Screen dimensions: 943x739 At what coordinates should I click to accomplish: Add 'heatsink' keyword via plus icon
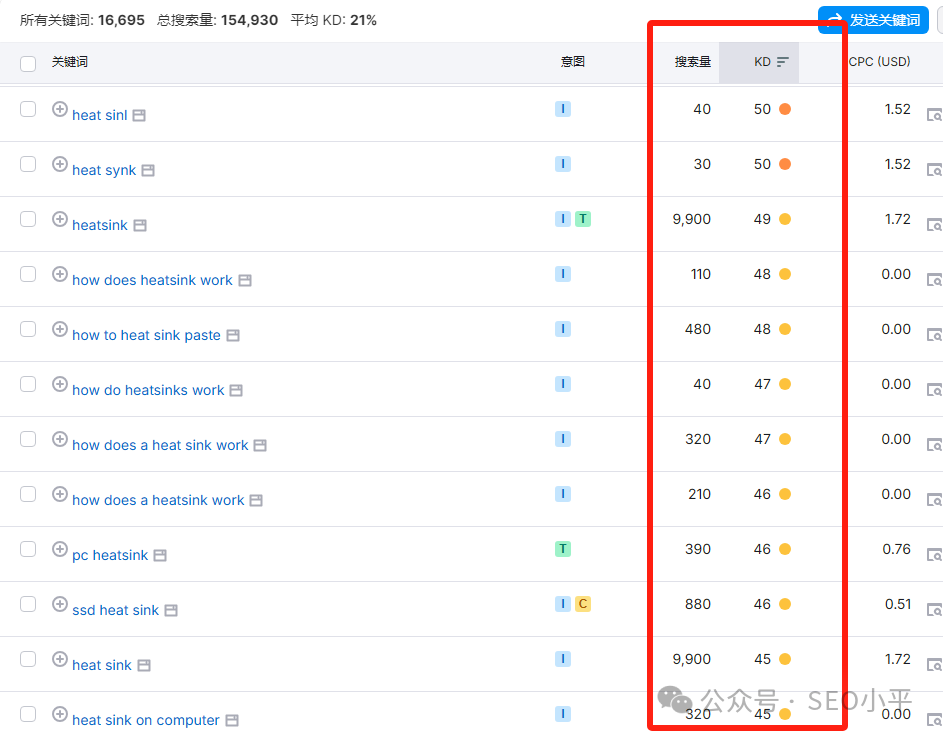point(60,219)
